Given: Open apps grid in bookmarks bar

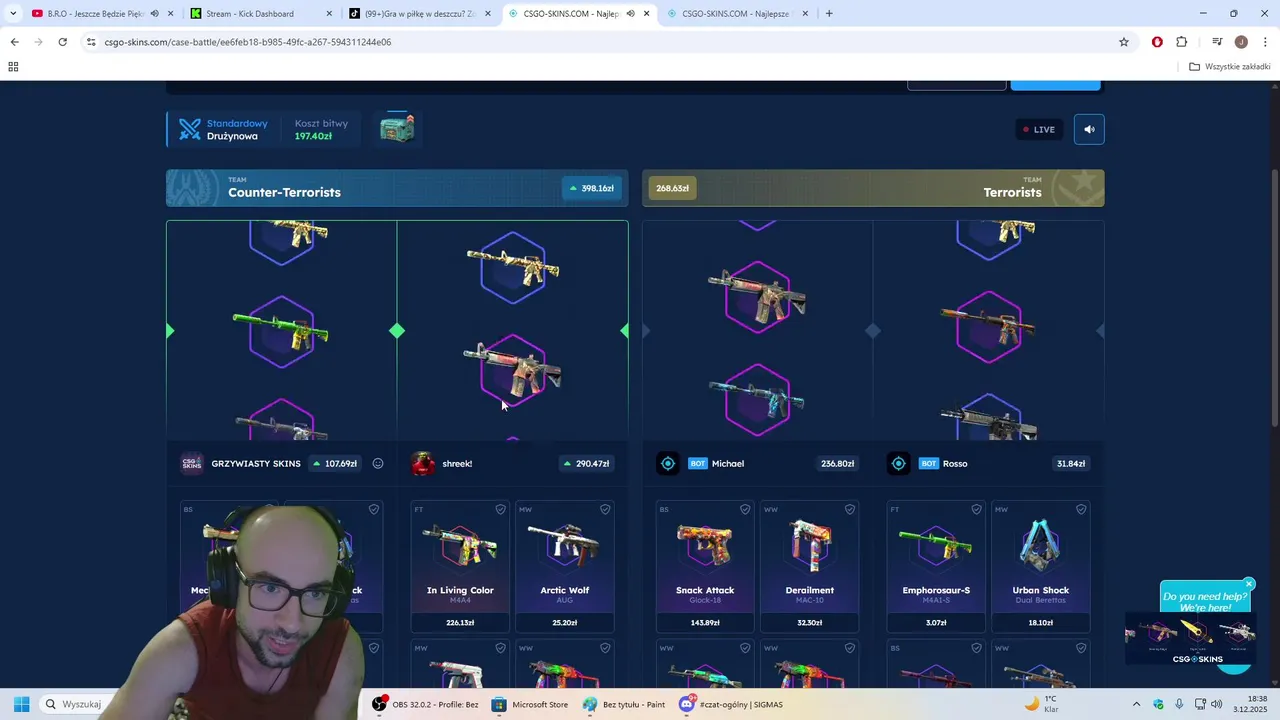Looking at the screenshot, I should point(13,67).
